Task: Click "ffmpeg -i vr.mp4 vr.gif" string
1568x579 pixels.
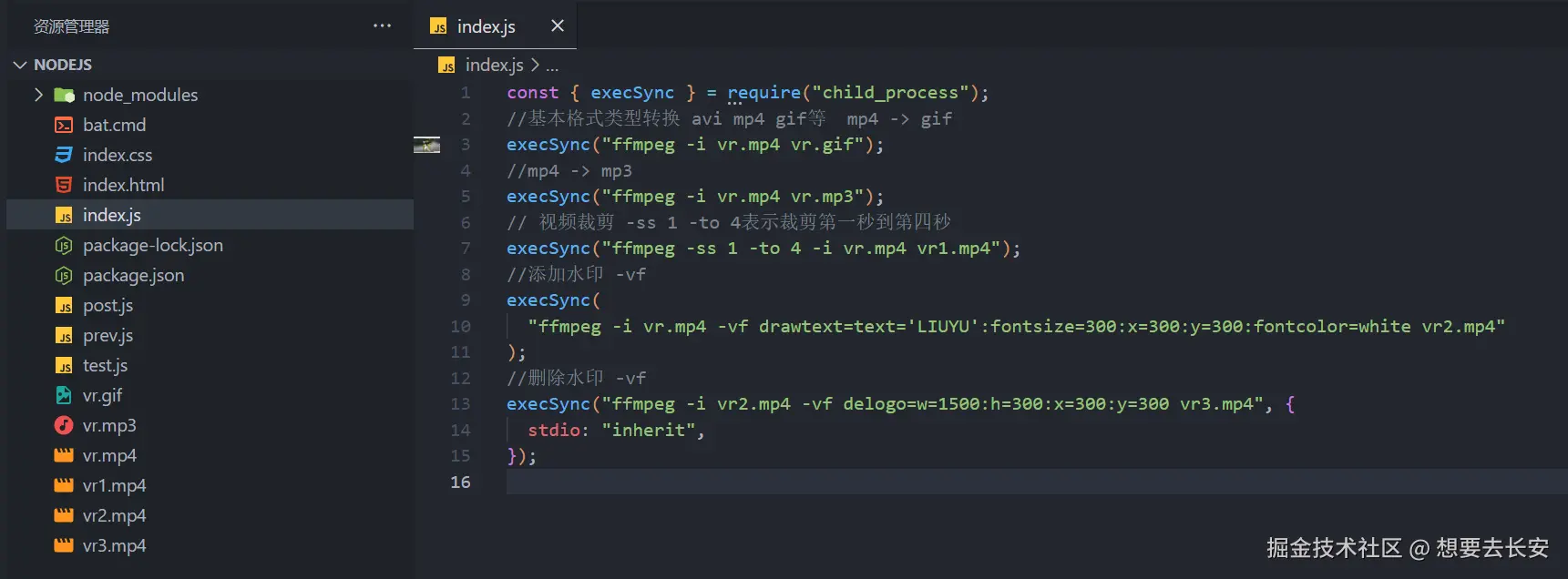Action: click(733, 144)
